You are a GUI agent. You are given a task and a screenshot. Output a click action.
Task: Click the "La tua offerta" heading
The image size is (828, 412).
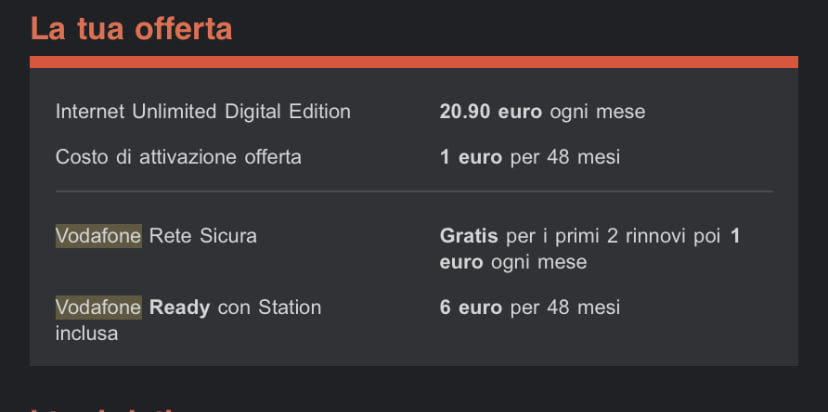pos(131,28)
